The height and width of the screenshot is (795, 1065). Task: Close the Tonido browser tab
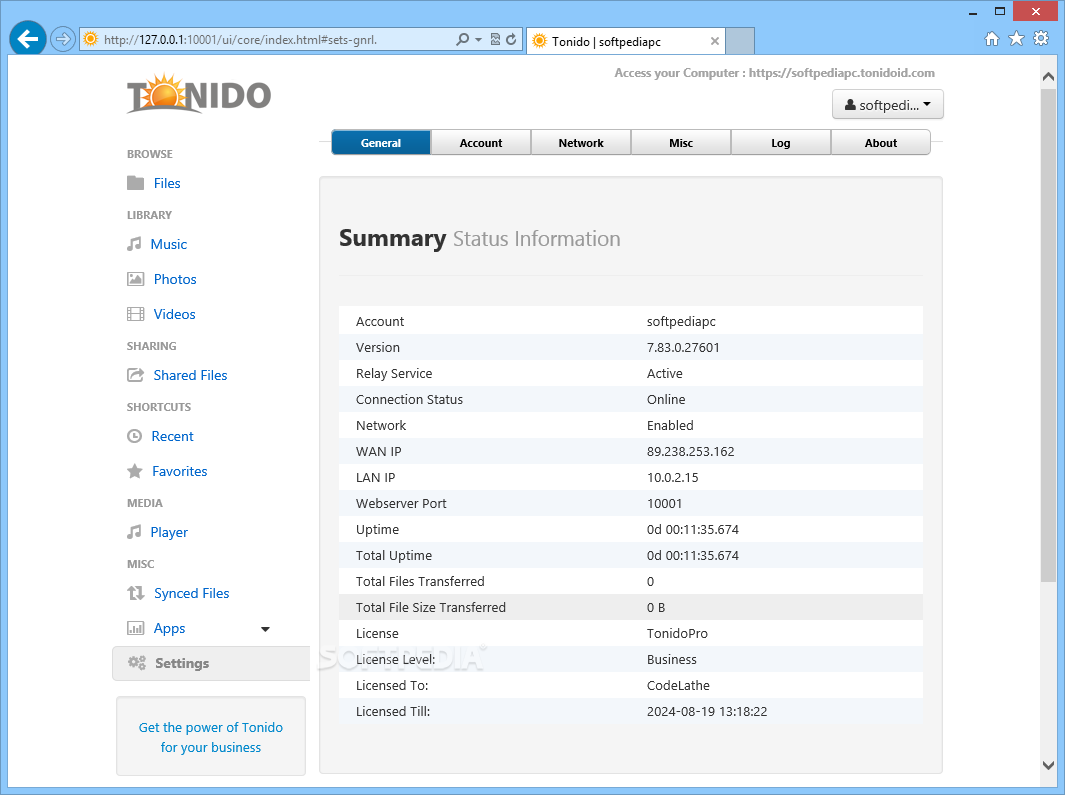pyautogui.click(x=715, y=41)
